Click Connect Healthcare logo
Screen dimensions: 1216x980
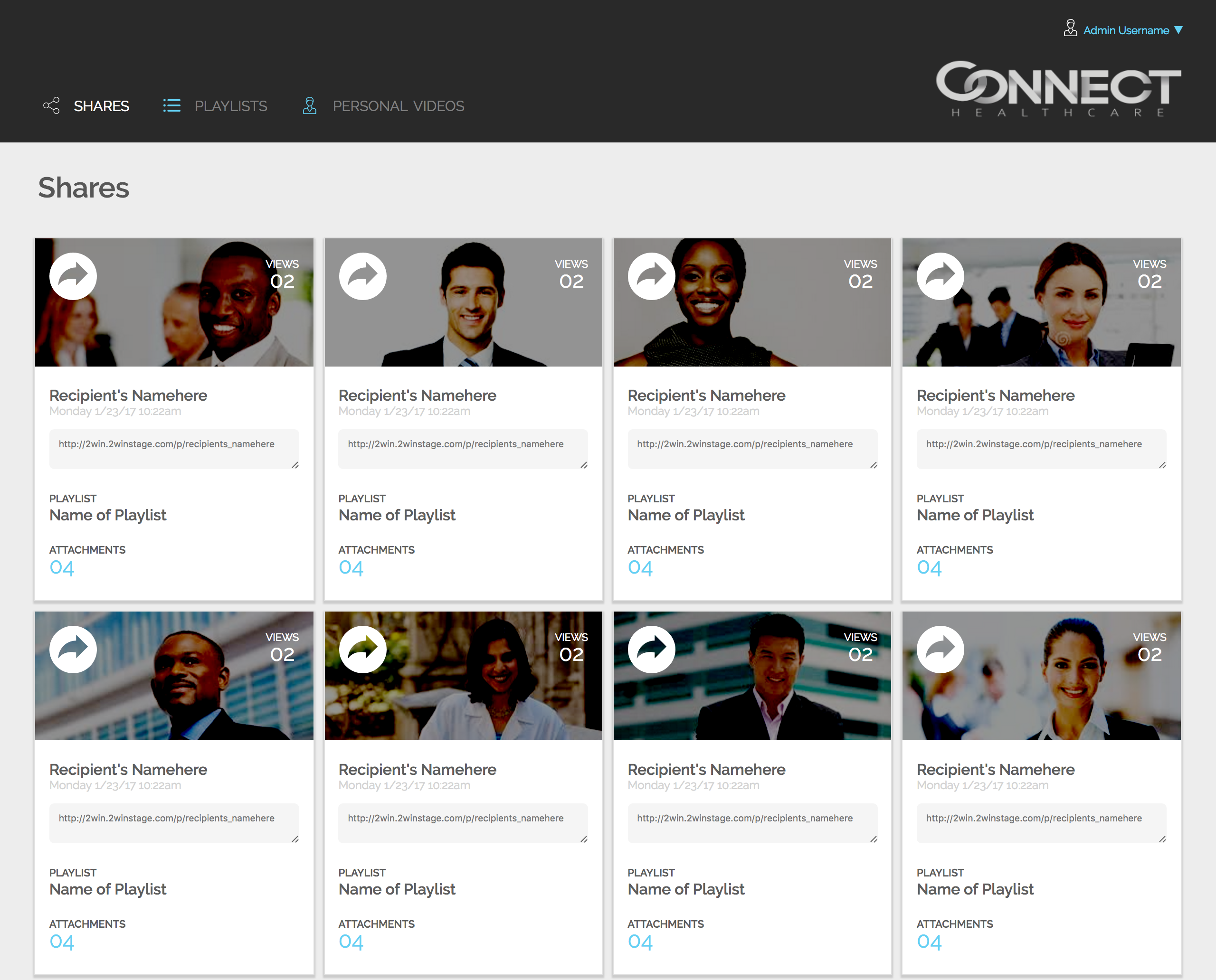[x=1058, y=89]
